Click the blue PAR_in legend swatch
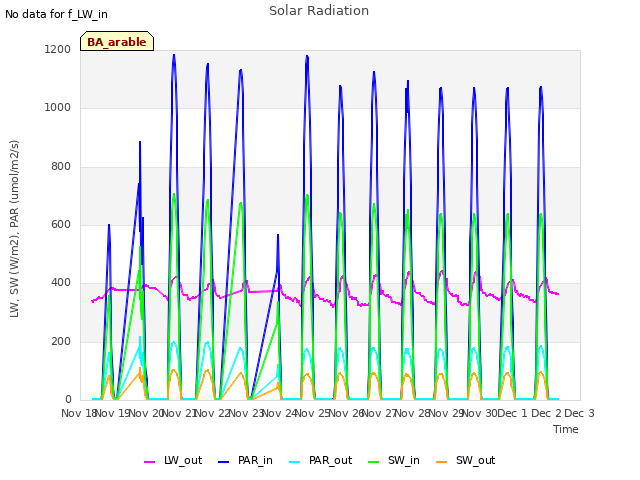Image resolution: width=640 pixels, height=480 pixels. [x=224, y=462]
